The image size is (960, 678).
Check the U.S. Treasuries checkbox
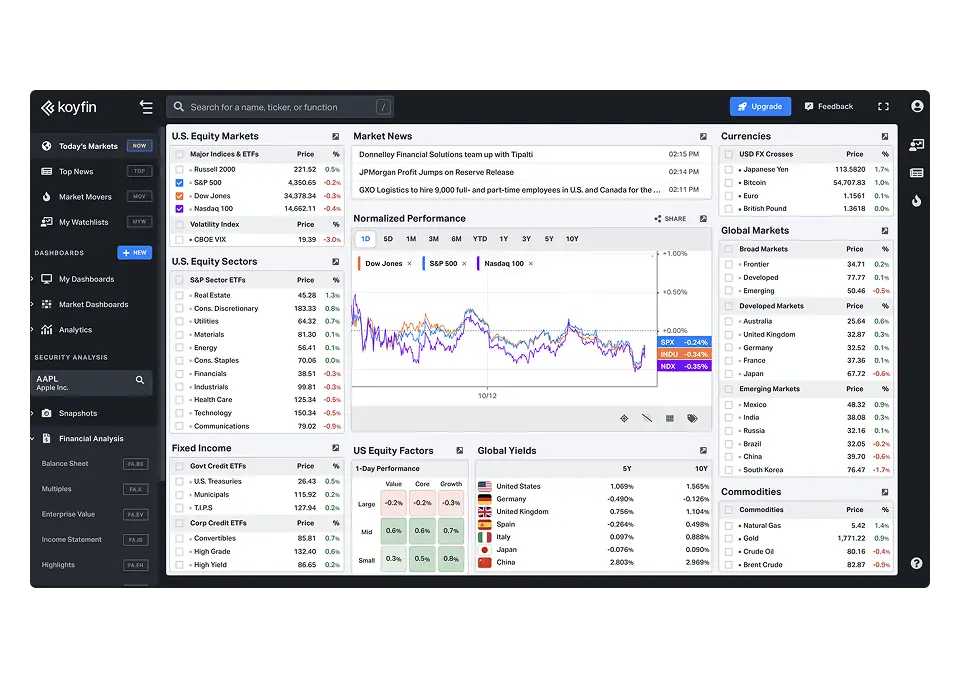coord(179,481)
